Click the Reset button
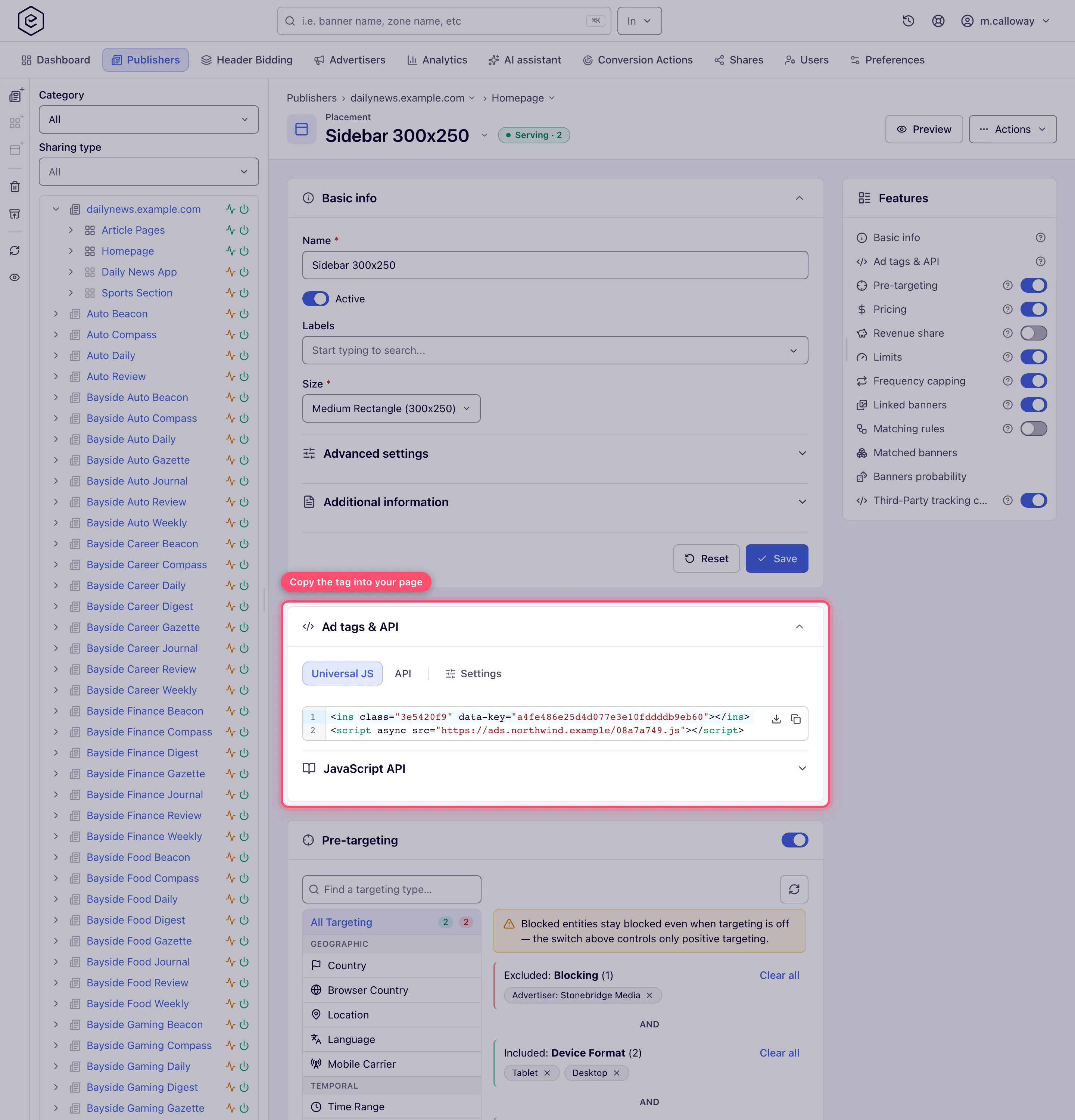The width and height of the screenshot is (1075, 1120). [x=706, y=558]
